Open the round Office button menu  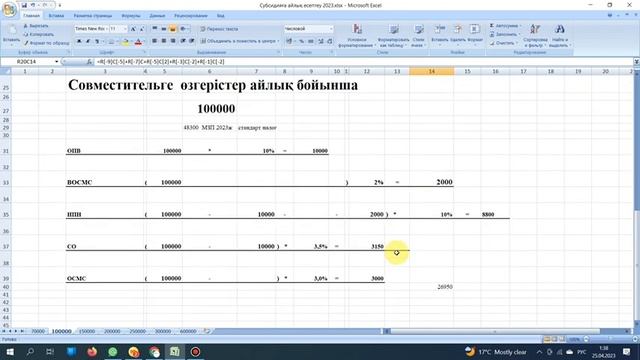pyautogui.click(x=9, y=9)
